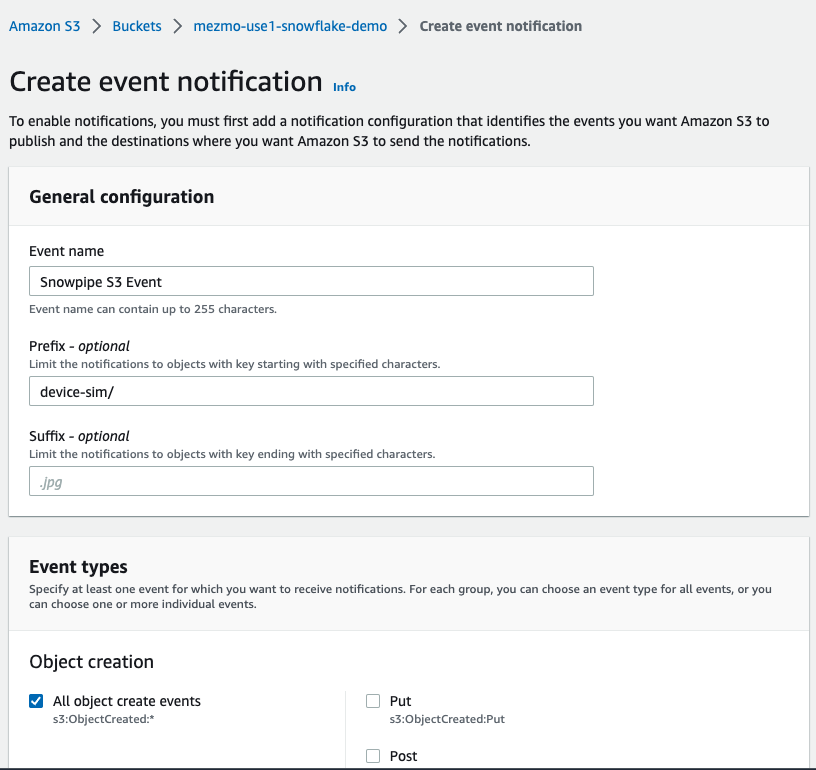Click the 'Prefix - optional' label
The height and width of the screenshot is (770, 816).
[79, 346]
